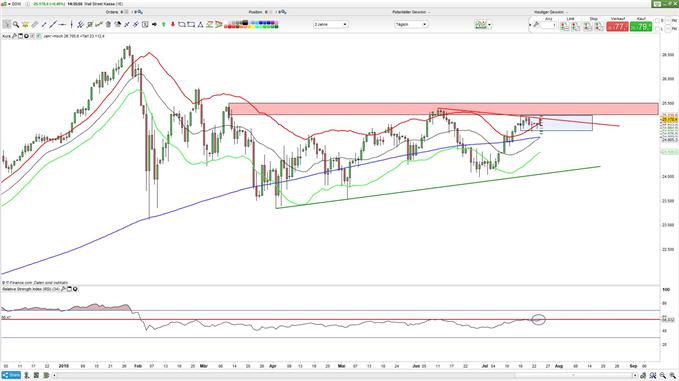This screenshot has height=381, width=679.
Task: Click the Orders label in header
Action: [x=112, y=12]
